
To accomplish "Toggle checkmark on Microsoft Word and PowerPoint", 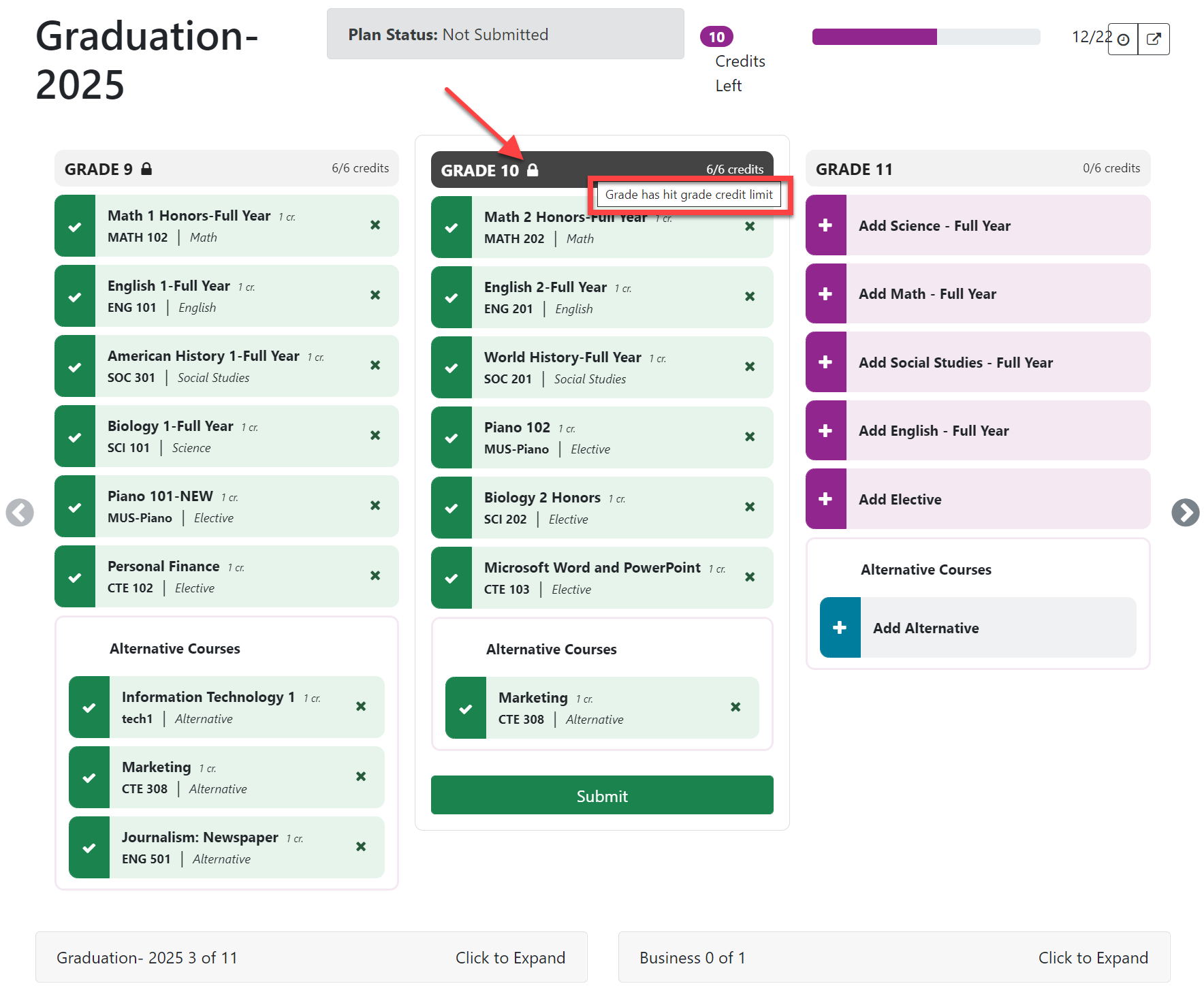I will [451, 578].
